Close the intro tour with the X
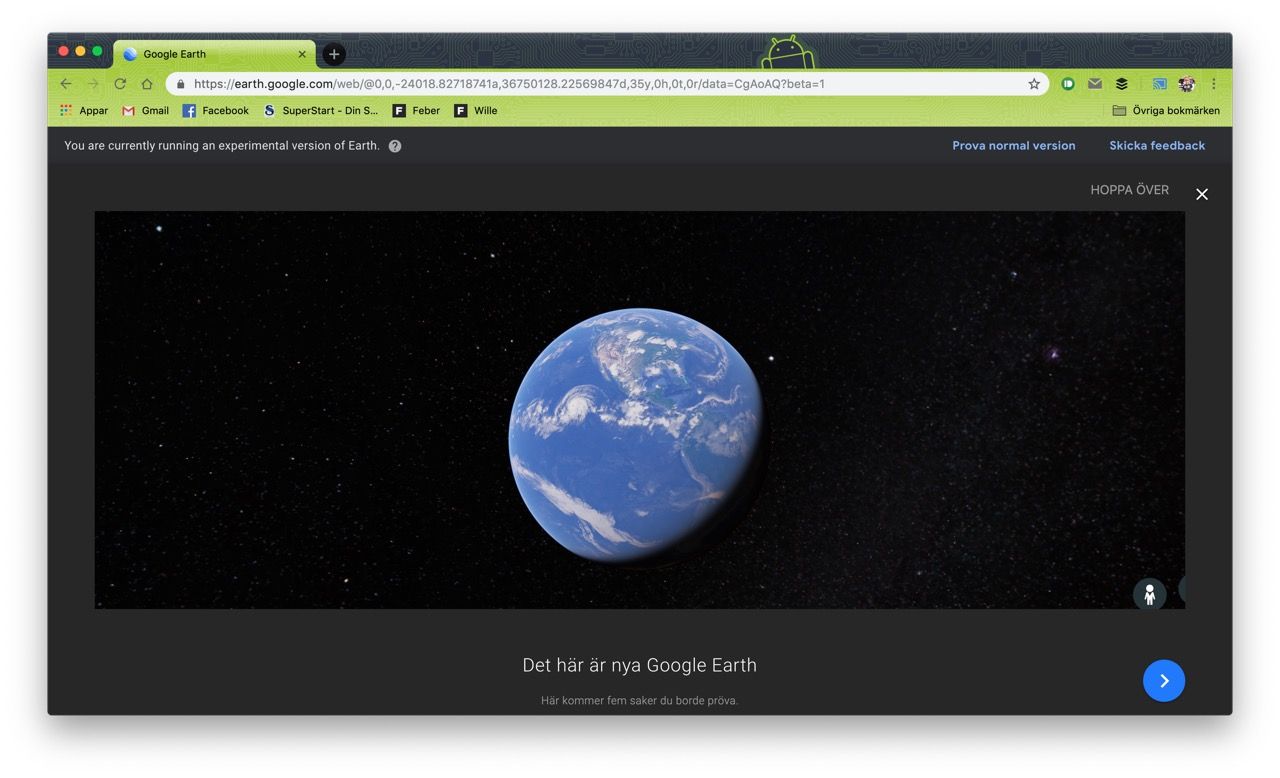Viewport: 1280px width, 778px height. tap(1202, 194)
